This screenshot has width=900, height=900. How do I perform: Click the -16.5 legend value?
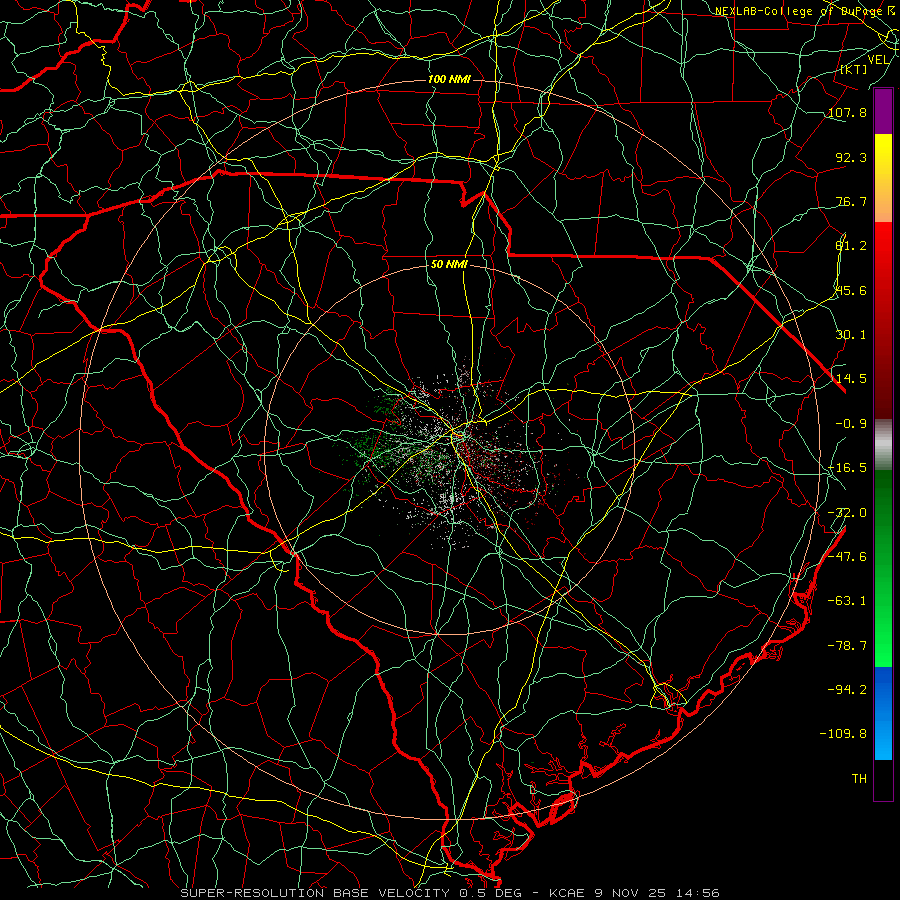pos(847,468)
